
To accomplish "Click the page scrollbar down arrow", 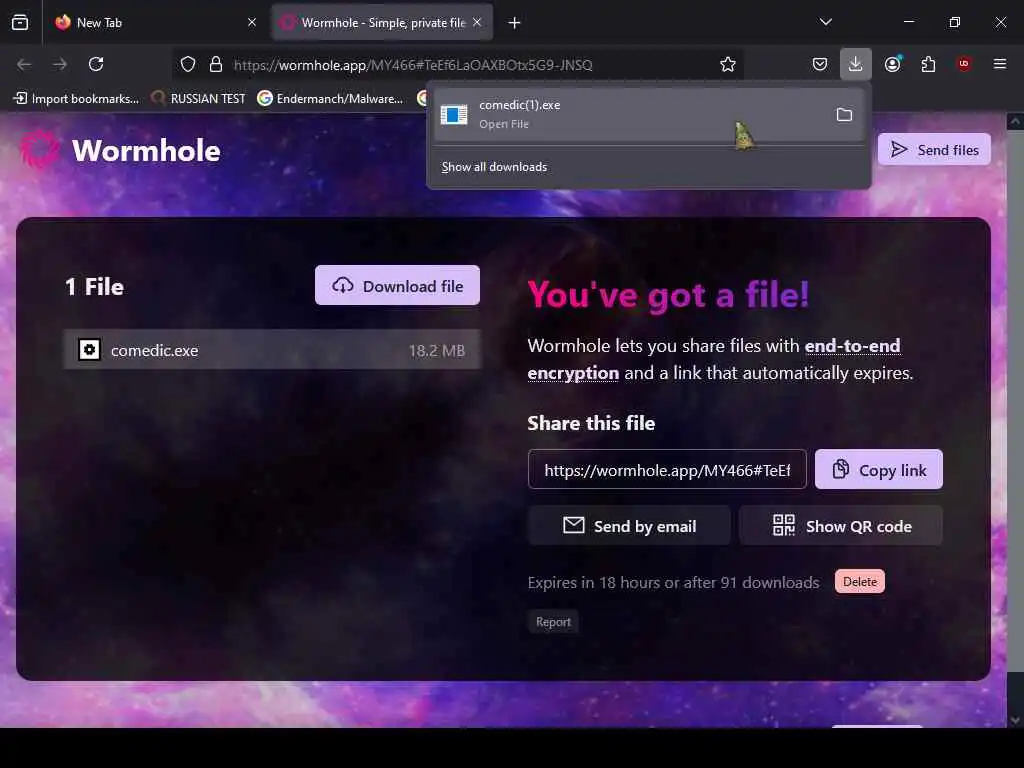I will pos(1015,720).
